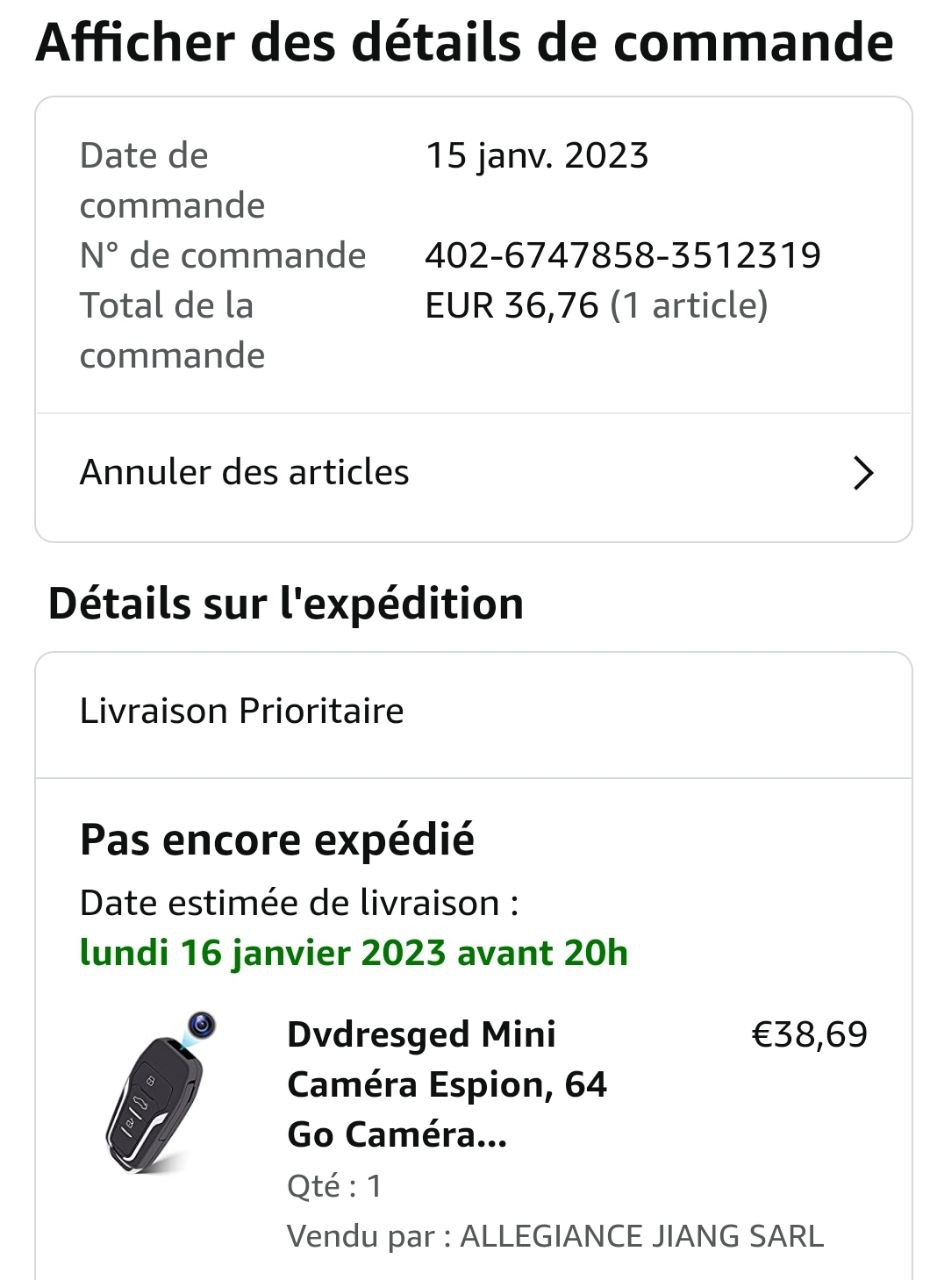
Task: Click the blue camera lens on product image
Action: [x=203, y=1024]
